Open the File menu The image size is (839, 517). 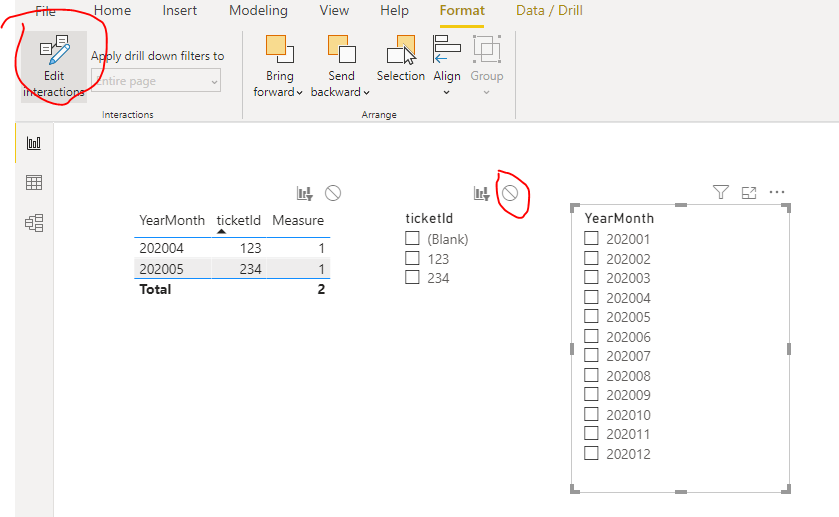[x=45, y=11]
